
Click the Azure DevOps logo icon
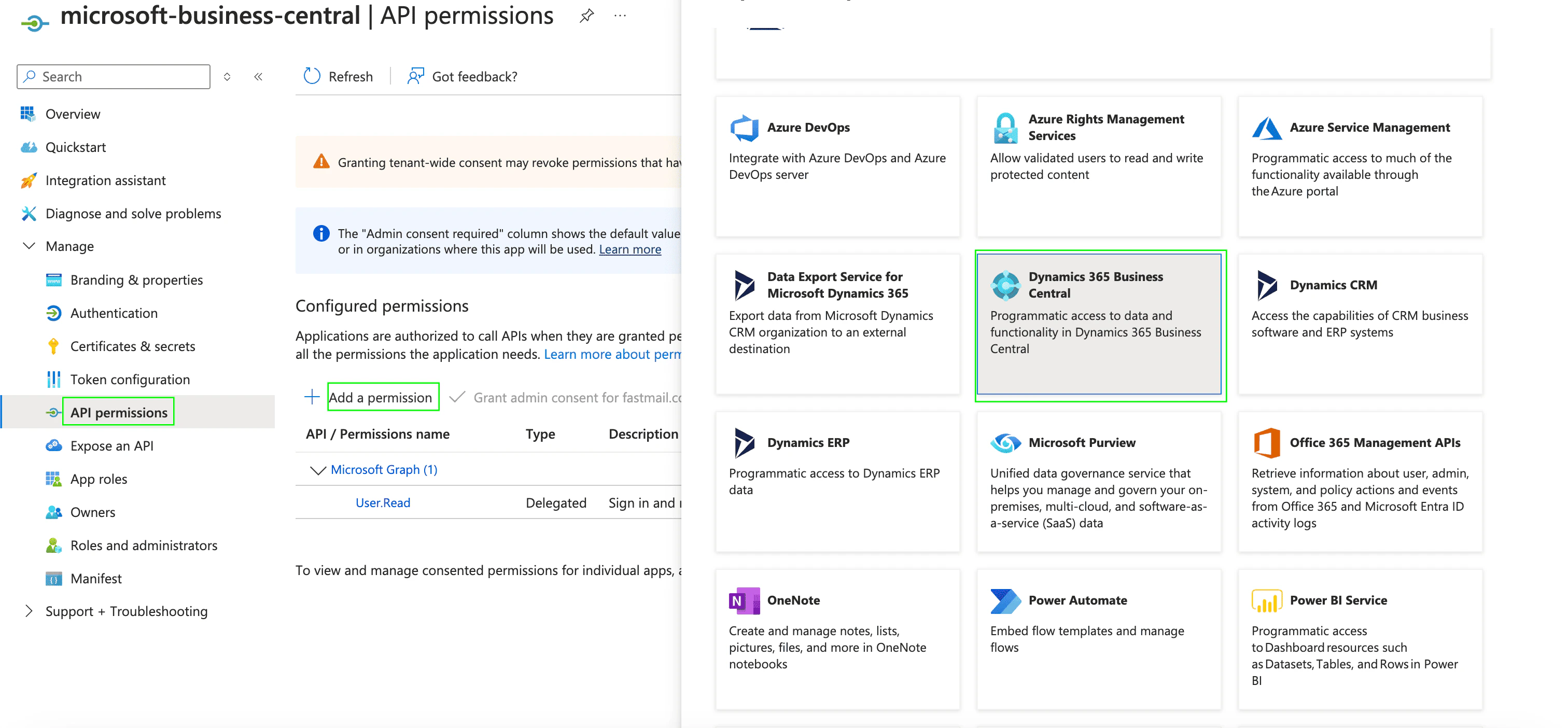[x=744, y=128]
